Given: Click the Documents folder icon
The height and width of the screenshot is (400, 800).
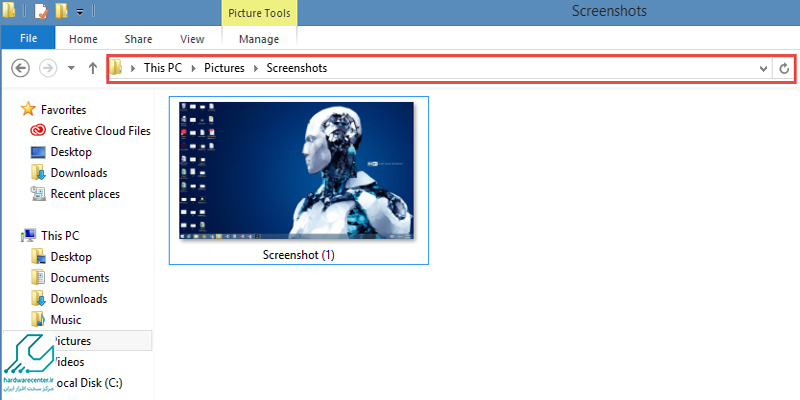Looking at the screenshot, I should coord(38,278).
